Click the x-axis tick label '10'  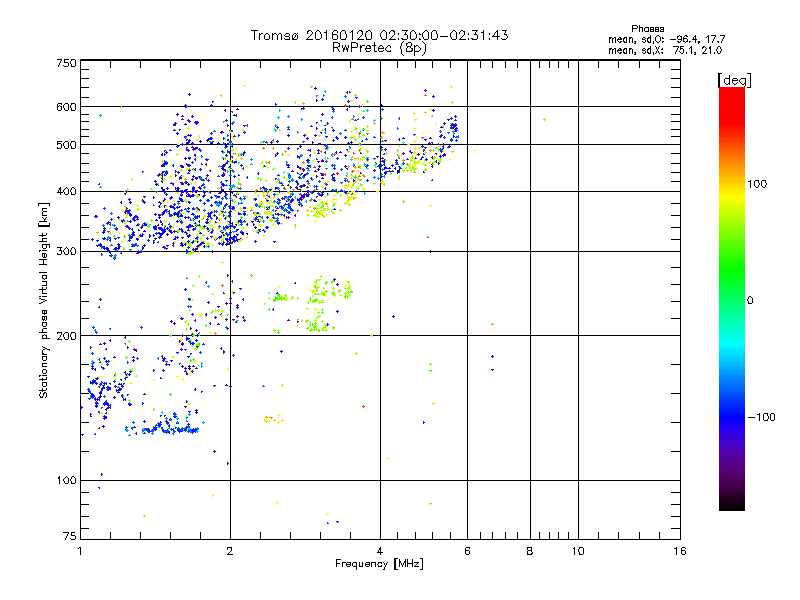(x=578, y=551)
